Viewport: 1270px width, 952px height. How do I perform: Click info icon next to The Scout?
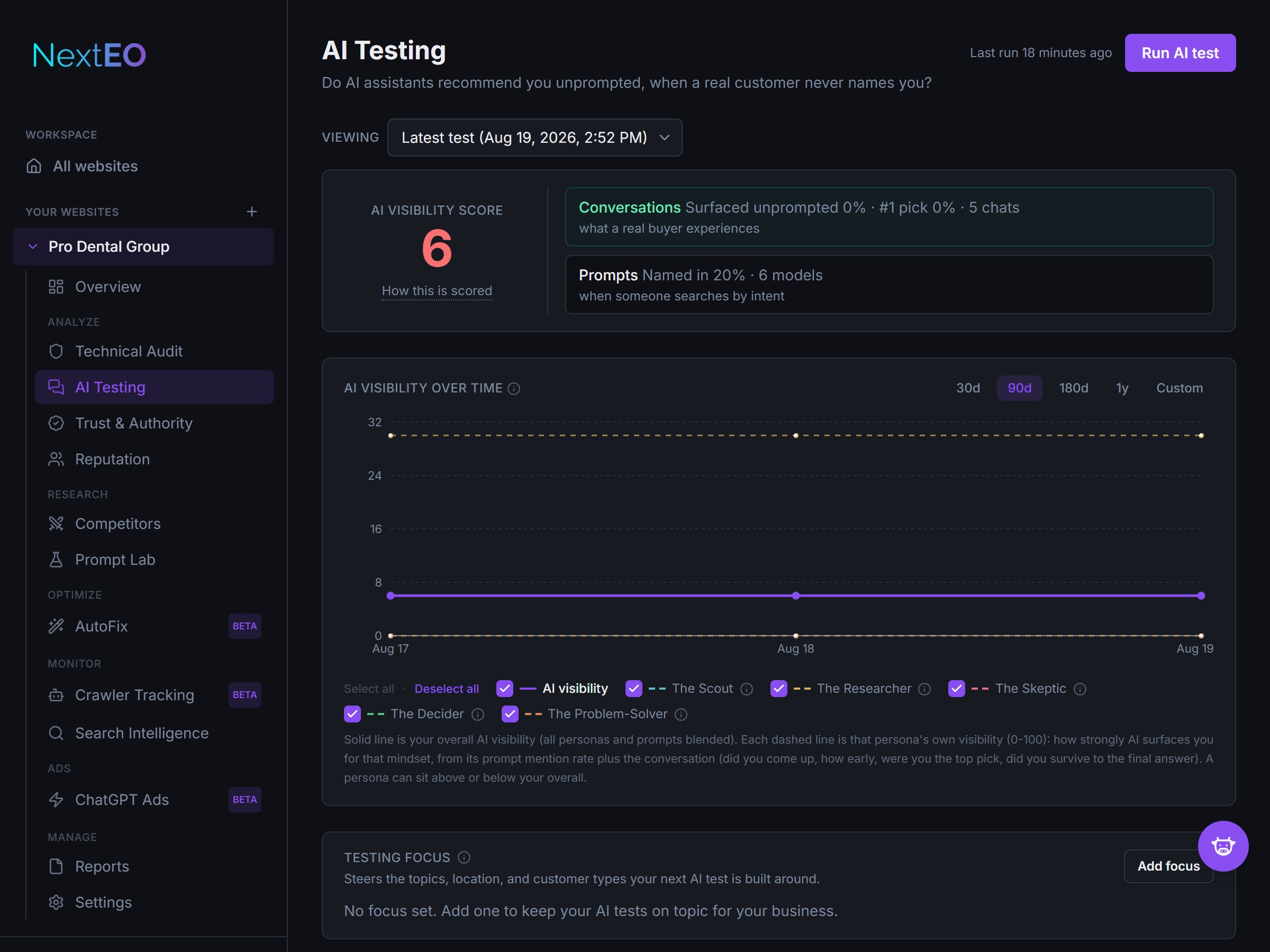[x=746, y=689]
